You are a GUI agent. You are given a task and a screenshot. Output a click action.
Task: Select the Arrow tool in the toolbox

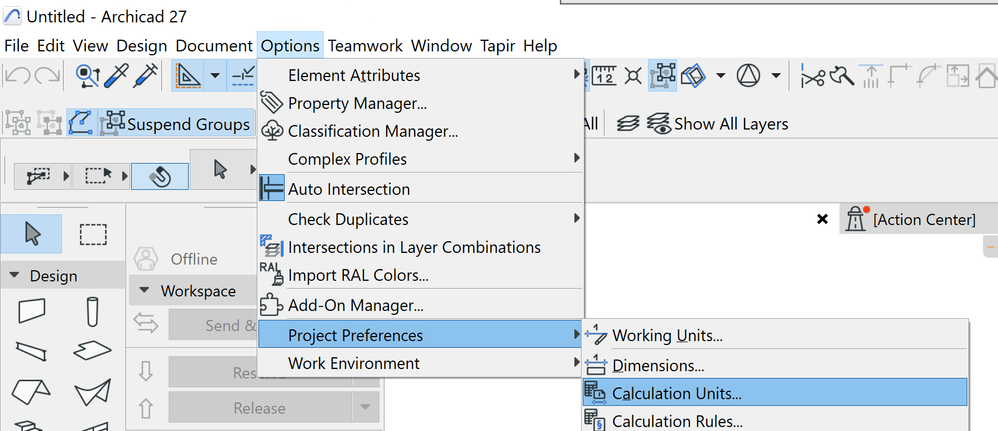pos(33,234)
